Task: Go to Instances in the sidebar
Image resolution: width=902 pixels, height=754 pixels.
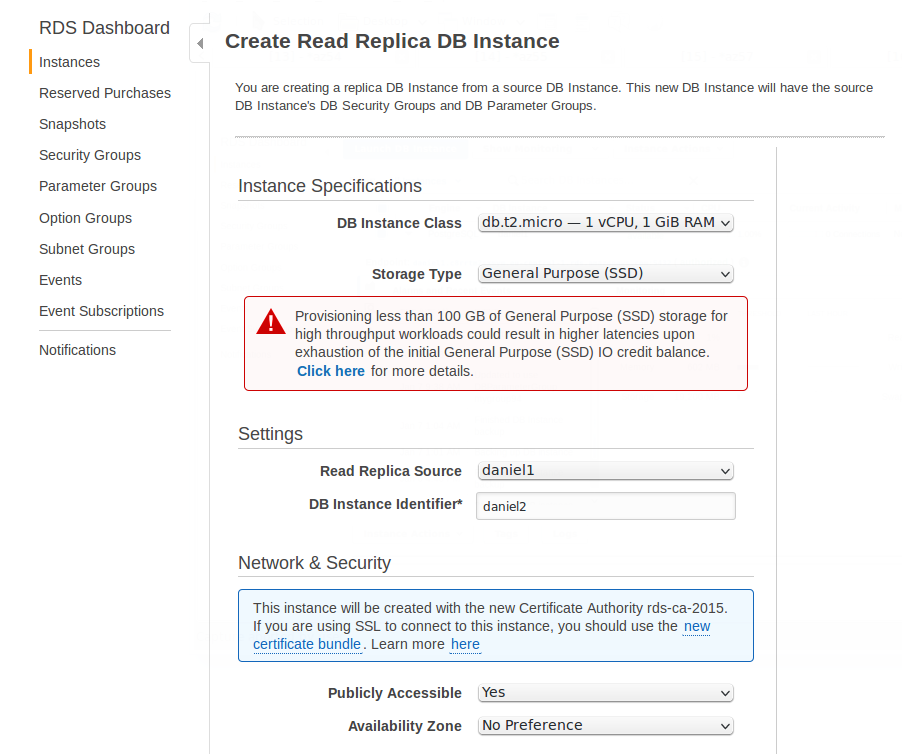Action: pyautogui.click(x=70, y=62)
